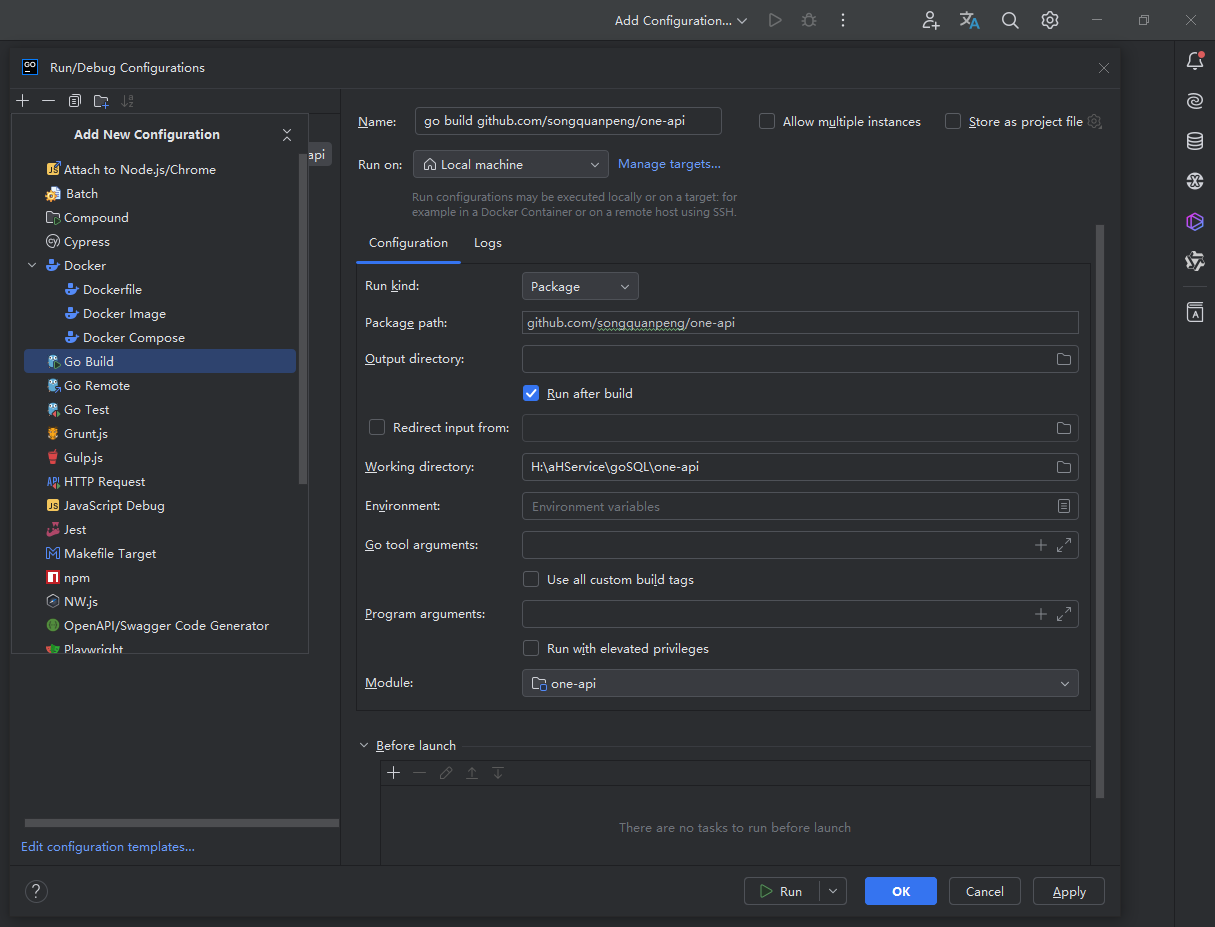Click the Apply button
This screenshot has width=1215, height=927.
(1068, 891)
